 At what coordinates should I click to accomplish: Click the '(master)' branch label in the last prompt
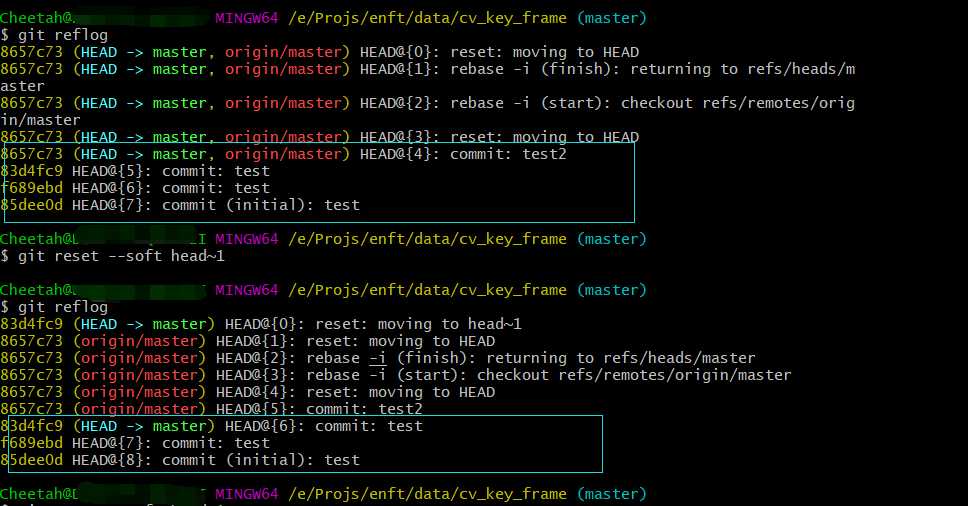[x=612, y=494]
